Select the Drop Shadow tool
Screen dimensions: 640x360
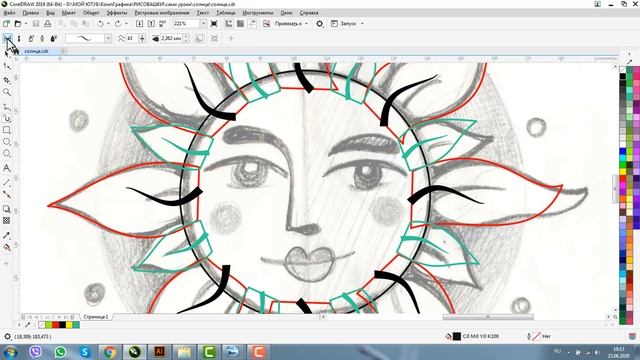pos(7,209)
